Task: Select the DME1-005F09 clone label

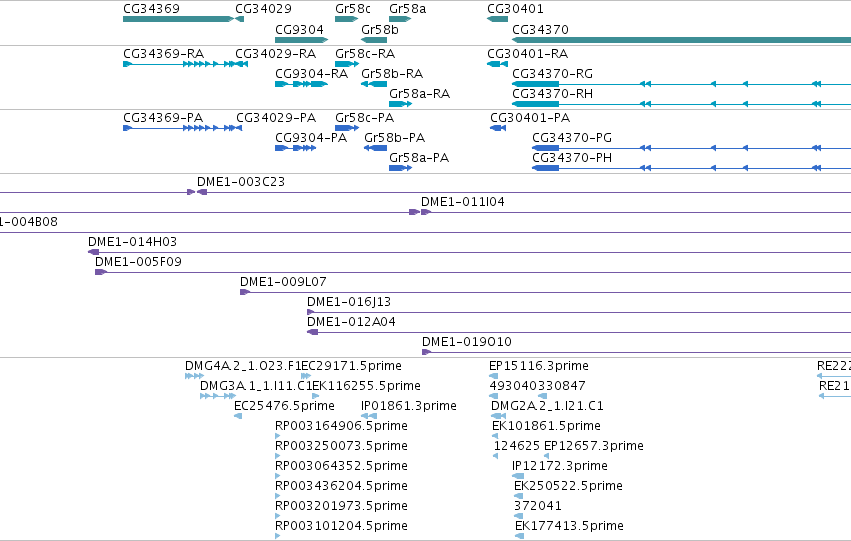Action: (x=138, y=262)
